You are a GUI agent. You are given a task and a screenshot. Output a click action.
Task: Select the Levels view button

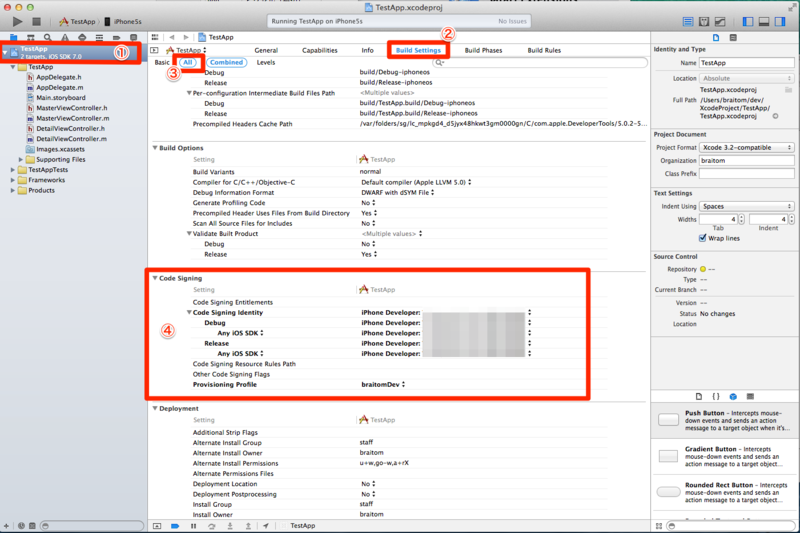click(266, 62)
